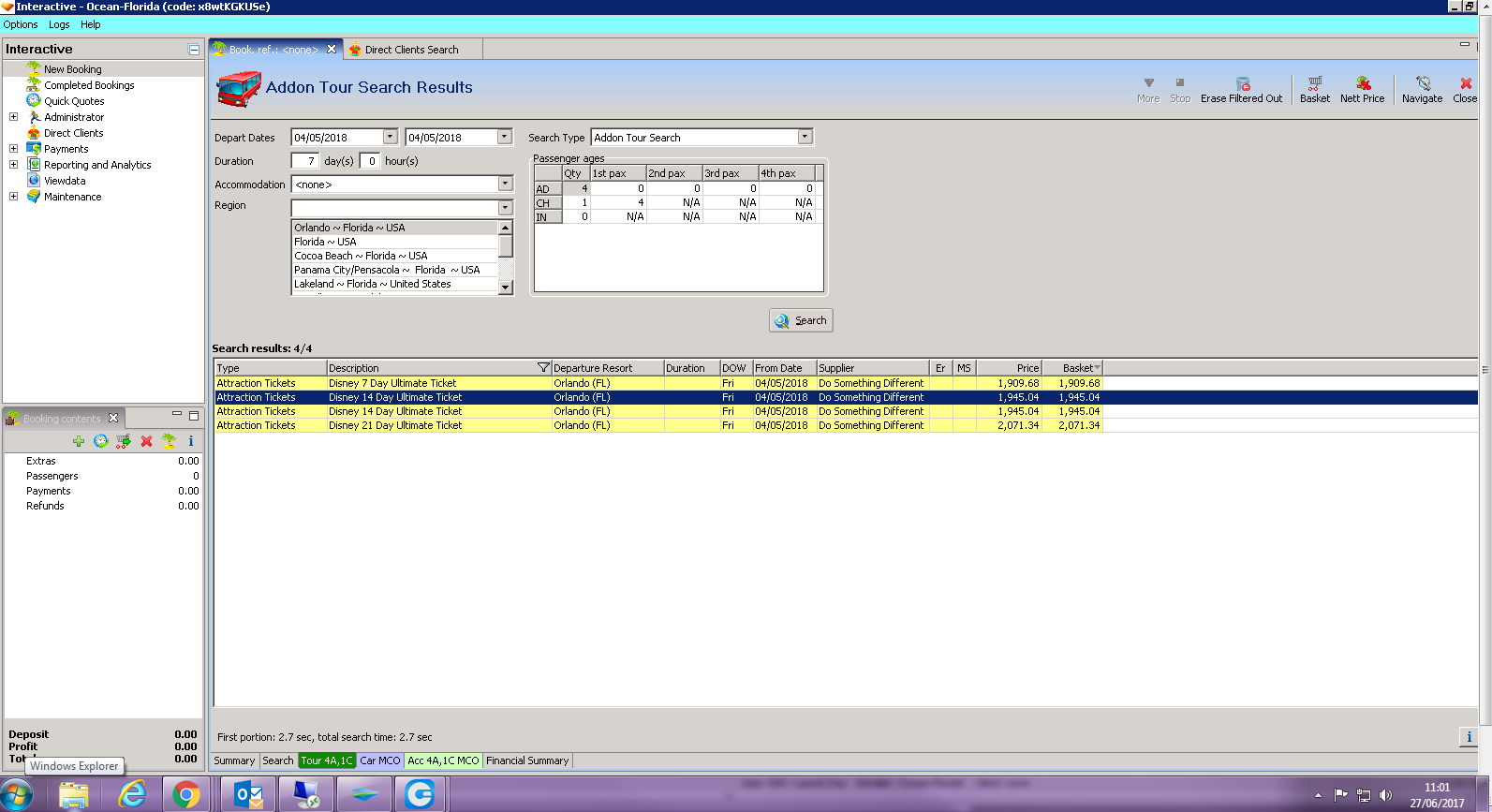Screen dimensions: 1492x812
Task: Click the Navigate compass icon
Action: (x=1422, y=90)
